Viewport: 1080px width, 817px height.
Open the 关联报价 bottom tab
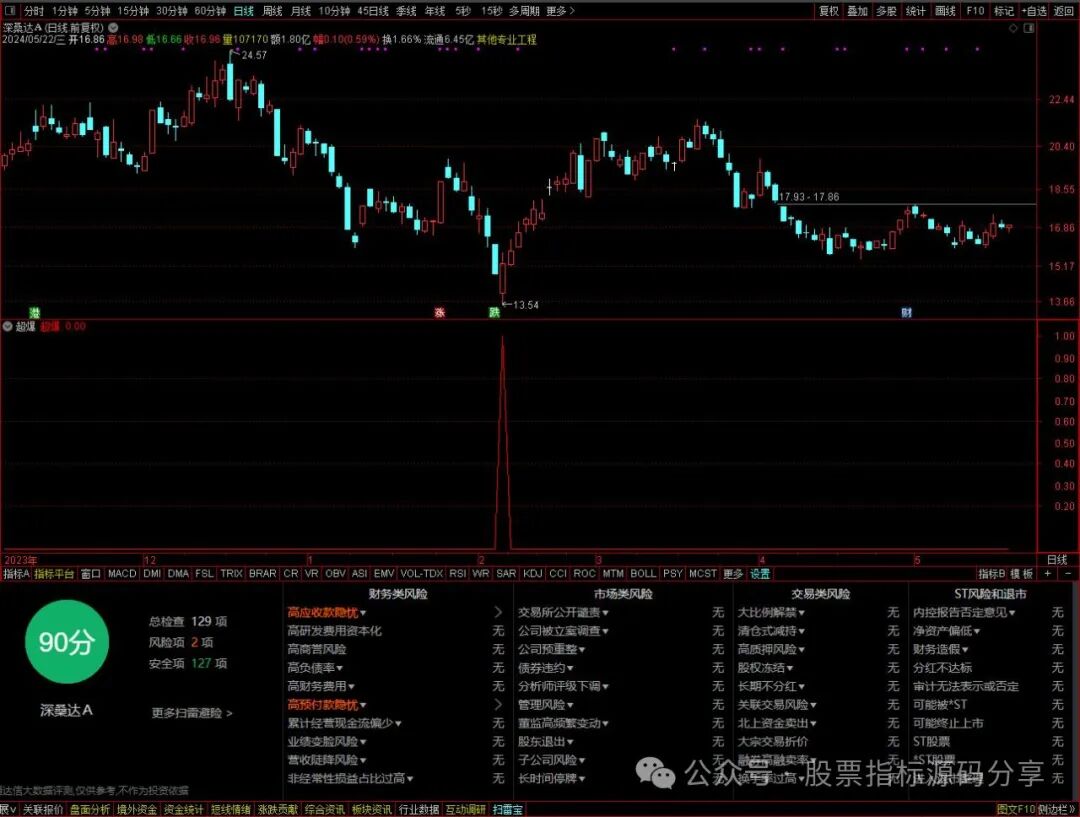[43, 809]
